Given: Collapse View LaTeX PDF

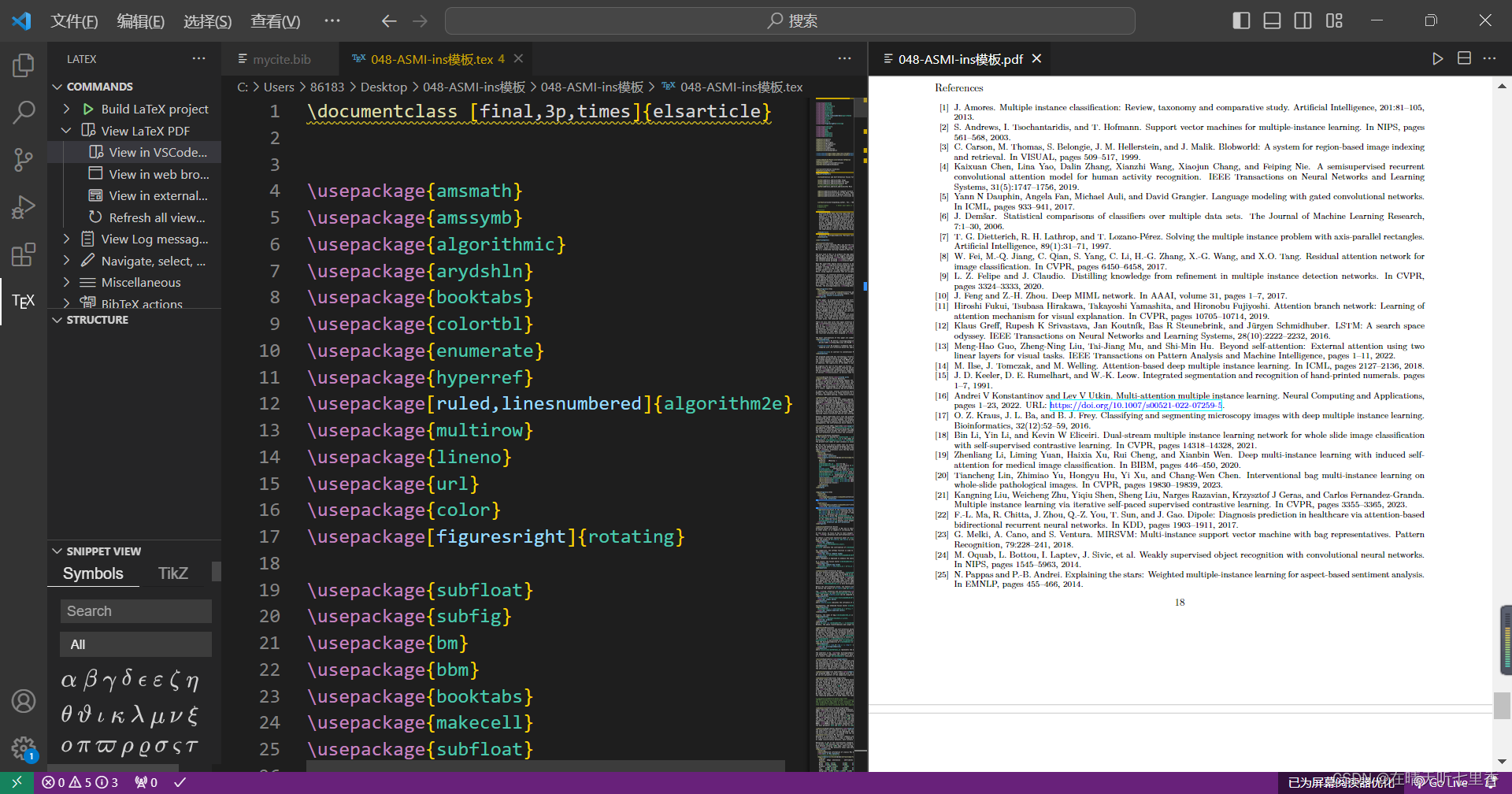Looking at the screenshot, I should point(67,131).
